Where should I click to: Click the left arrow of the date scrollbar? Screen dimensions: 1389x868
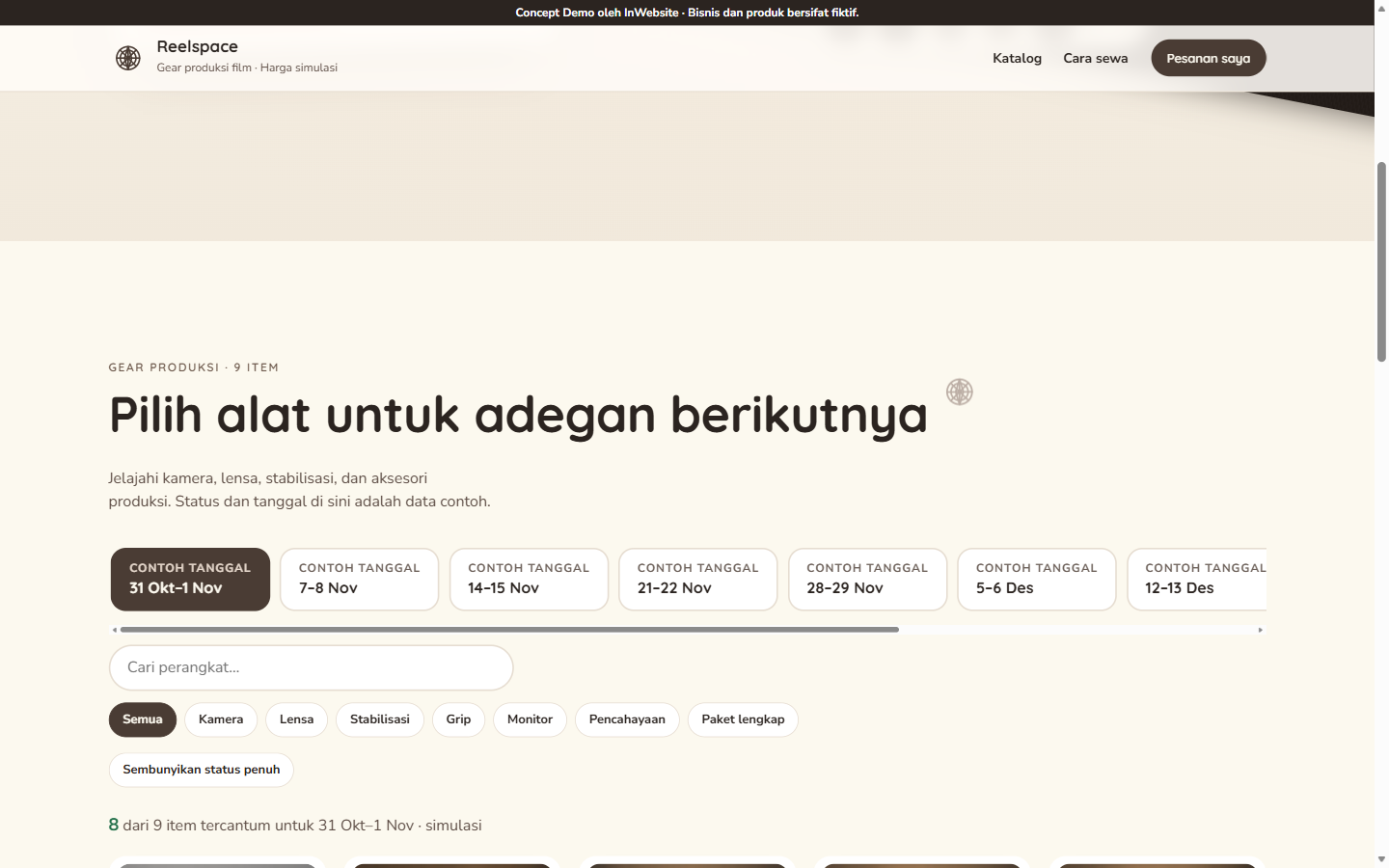(115, 630)
